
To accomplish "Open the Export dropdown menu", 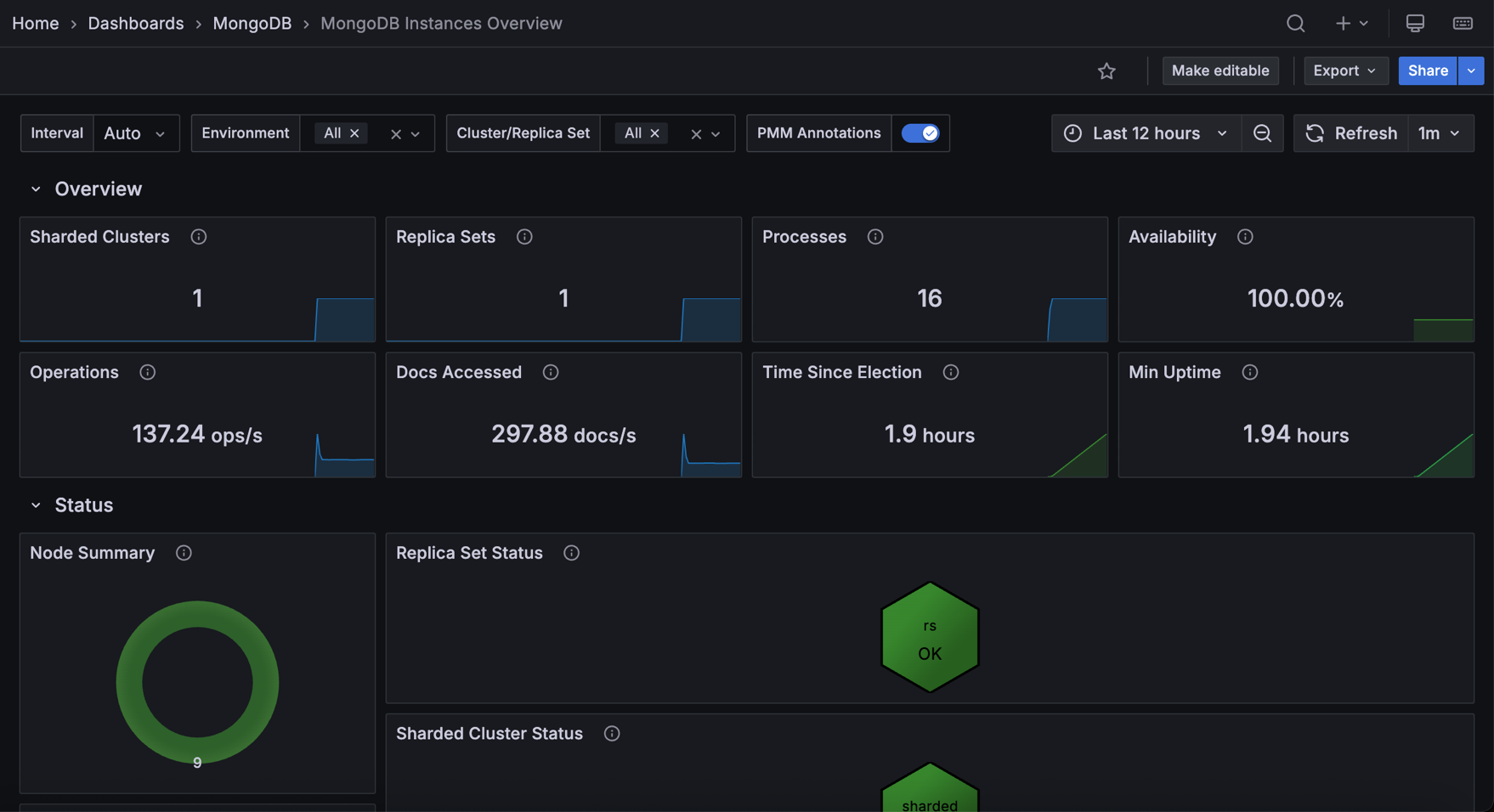I will [x=1345, y=71].
